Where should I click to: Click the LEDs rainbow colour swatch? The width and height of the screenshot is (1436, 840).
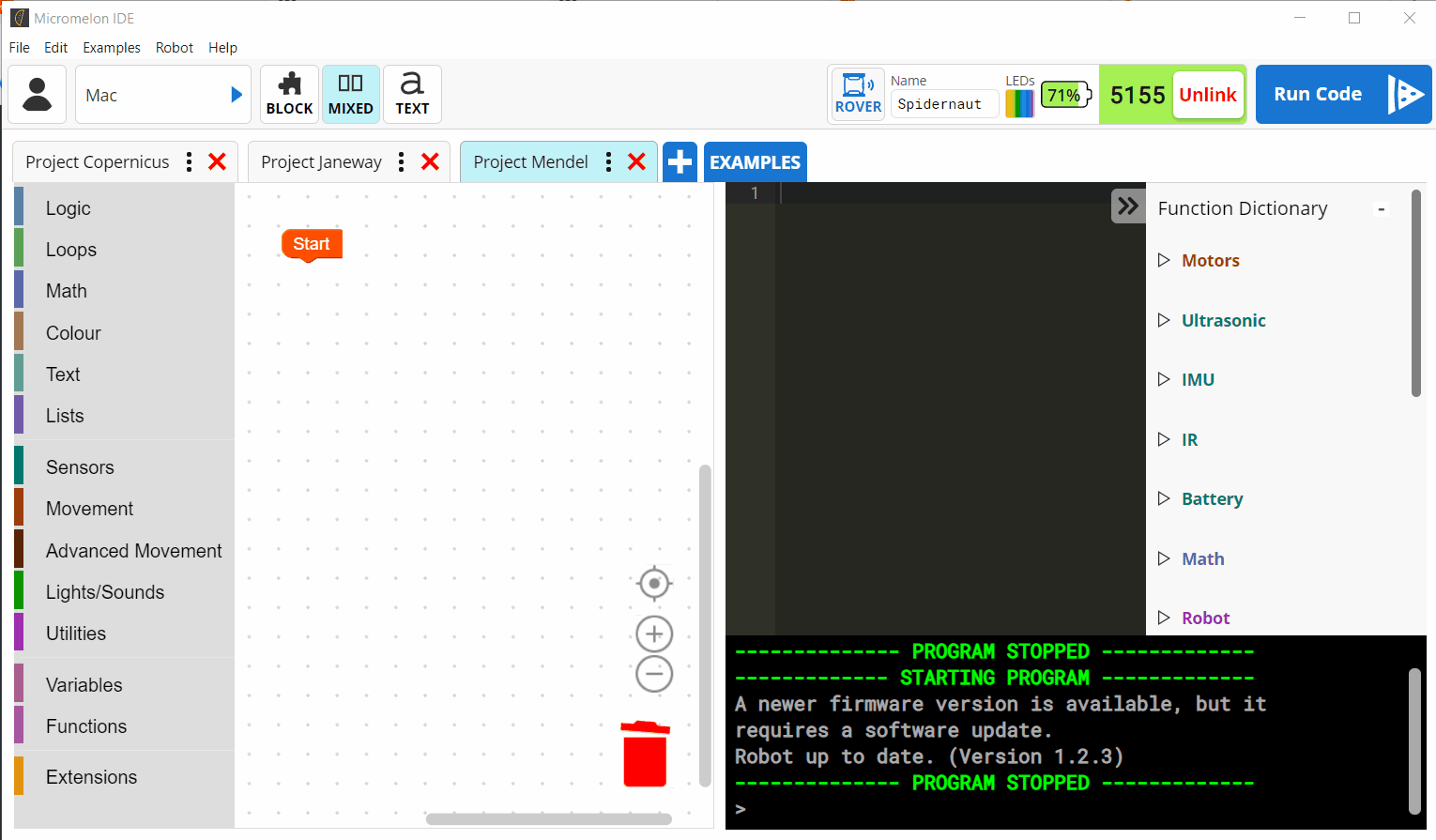pos(1019,103)
